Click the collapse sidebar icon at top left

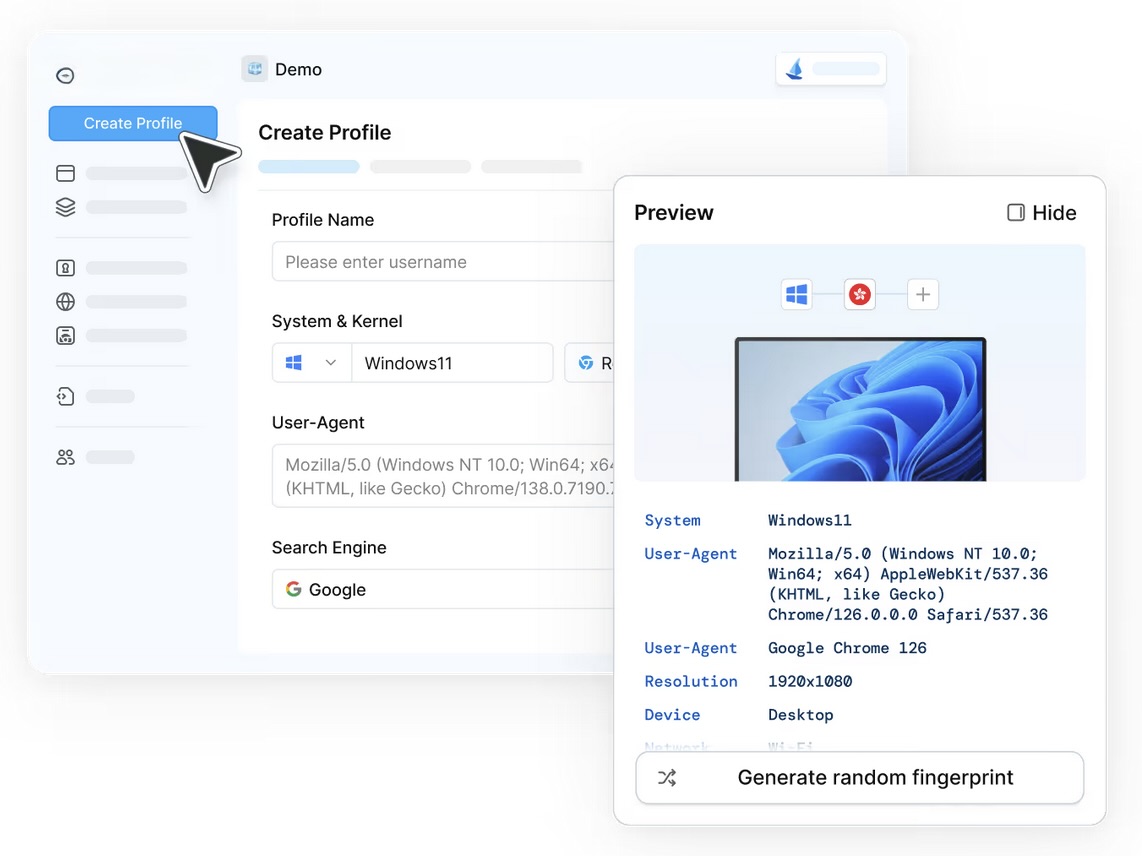[65, 75]
